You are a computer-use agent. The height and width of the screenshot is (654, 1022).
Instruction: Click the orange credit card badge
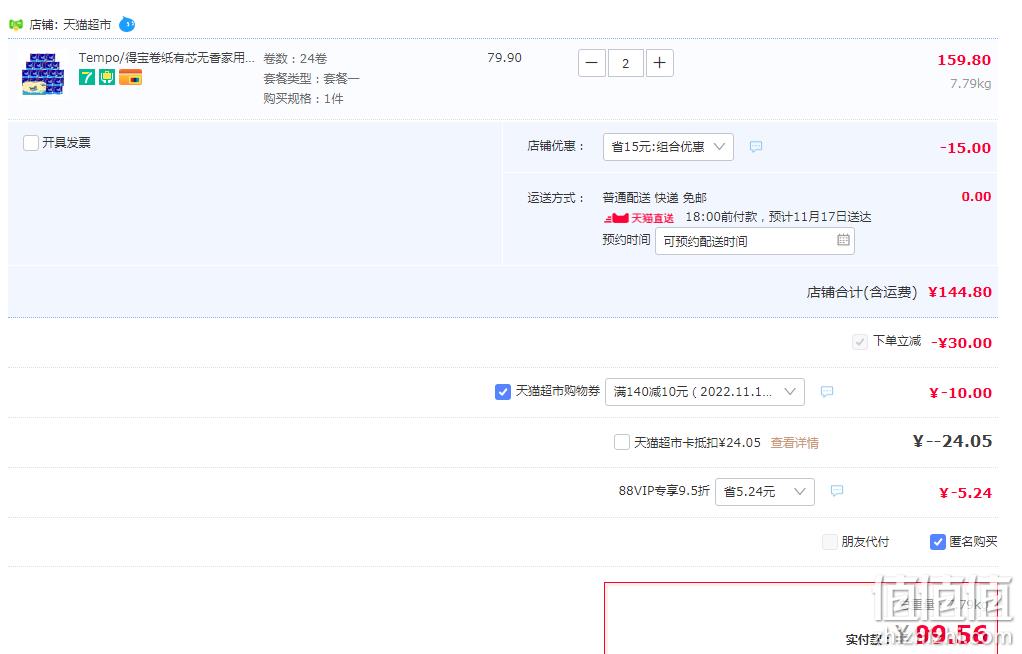click(130, 77)
